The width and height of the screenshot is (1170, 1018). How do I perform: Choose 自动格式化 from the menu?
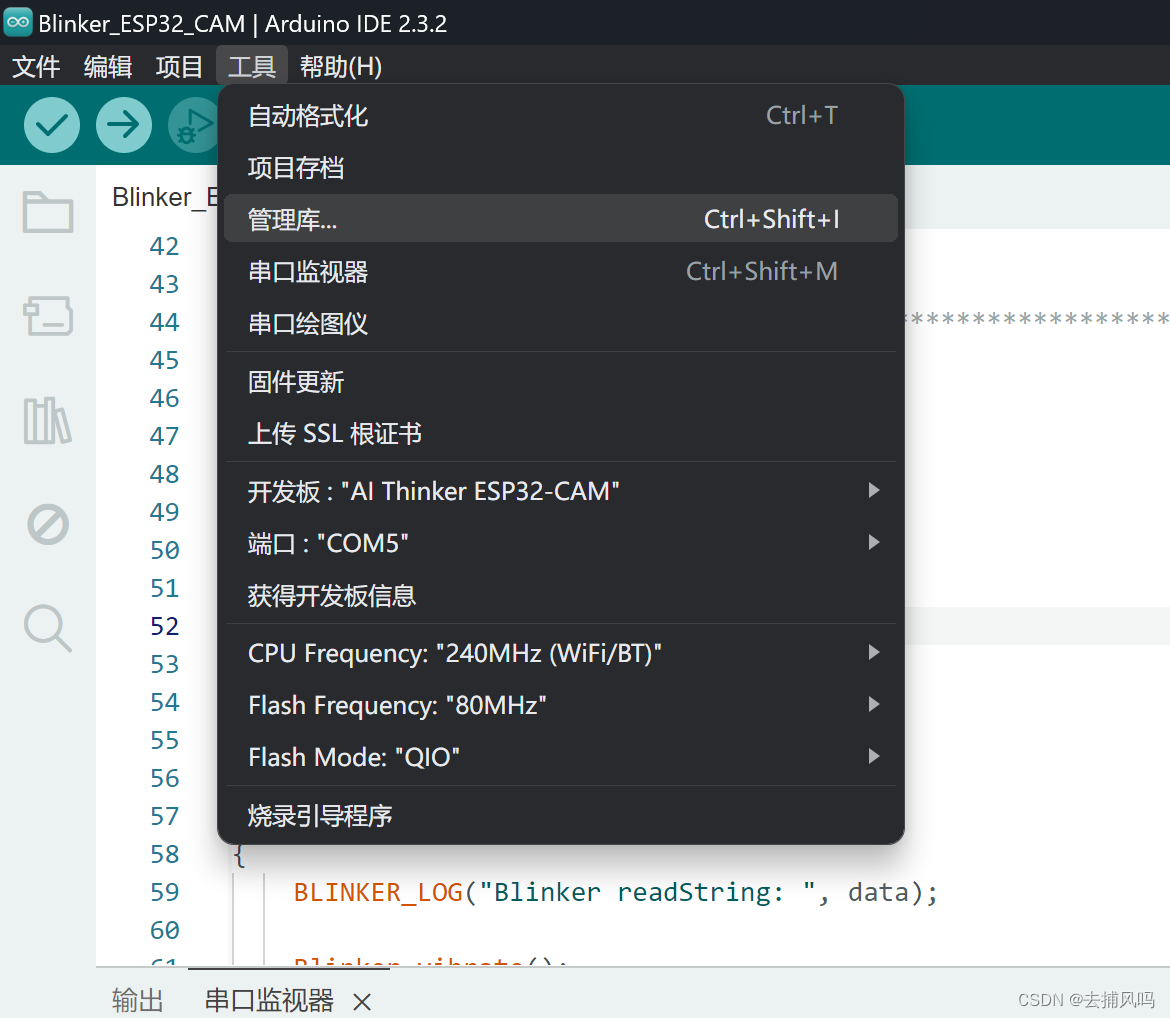[560, 116]
